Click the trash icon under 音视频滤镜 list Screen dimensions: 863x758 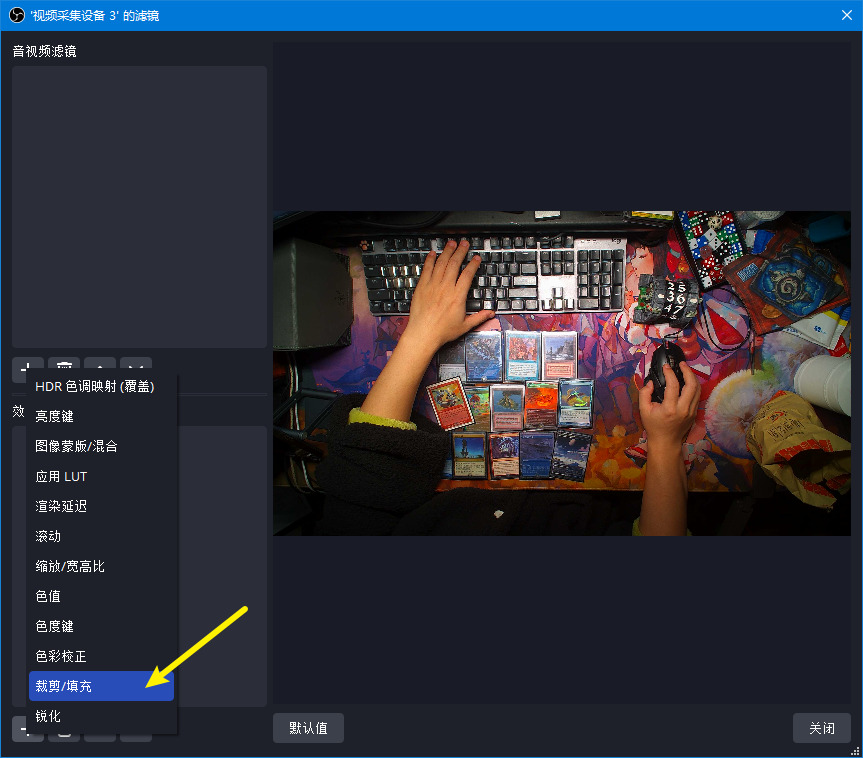point(64,365)
